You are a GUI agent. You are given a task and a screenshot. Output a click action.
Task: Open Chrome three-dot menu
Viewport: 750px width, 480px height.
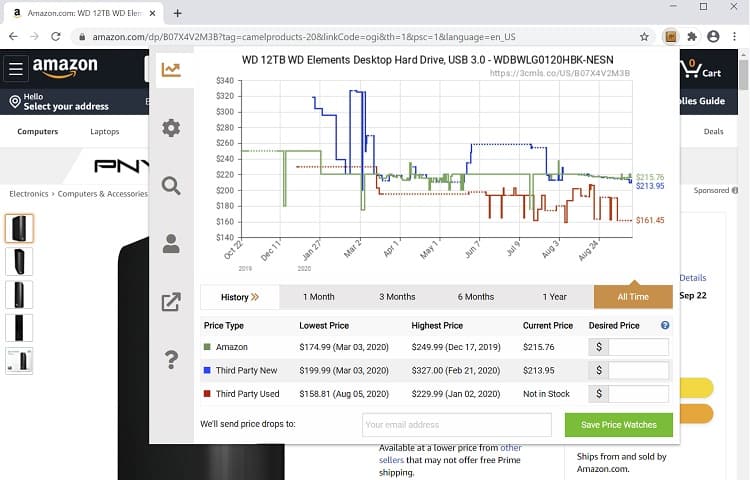[734, 37]
